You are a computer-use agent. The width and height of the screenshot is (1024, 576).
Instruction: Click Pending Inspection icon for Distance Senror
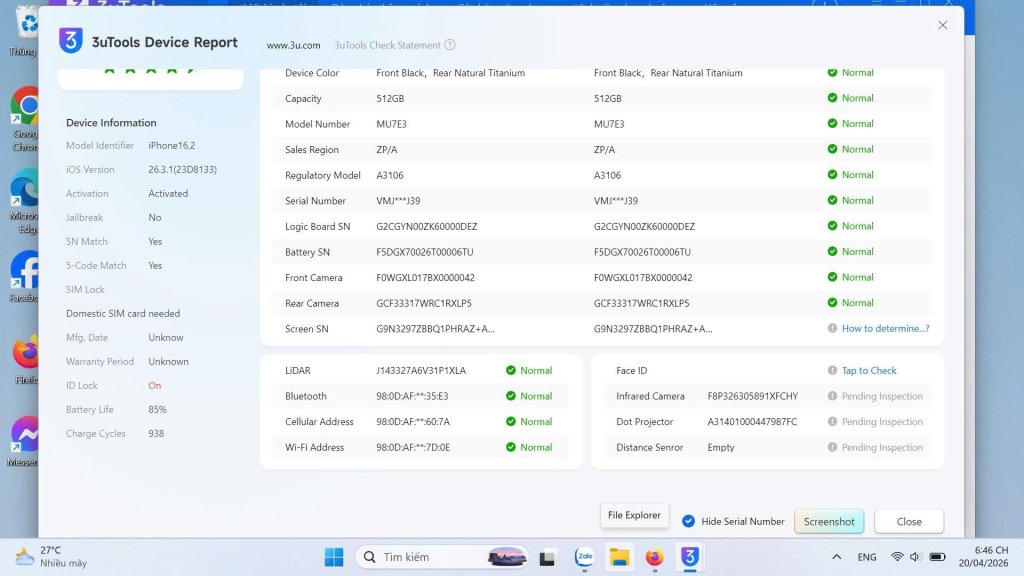832,447
